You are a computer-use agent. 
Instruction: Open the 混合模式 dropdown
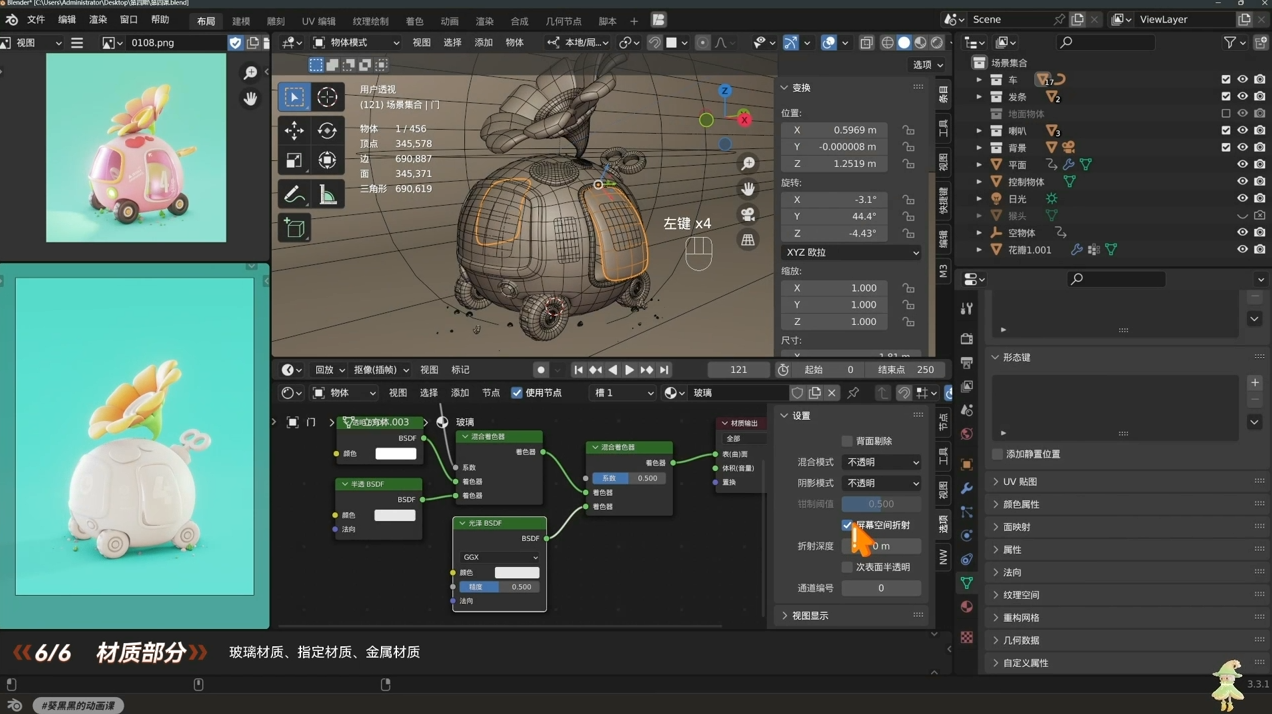click(x=881, y=462)
